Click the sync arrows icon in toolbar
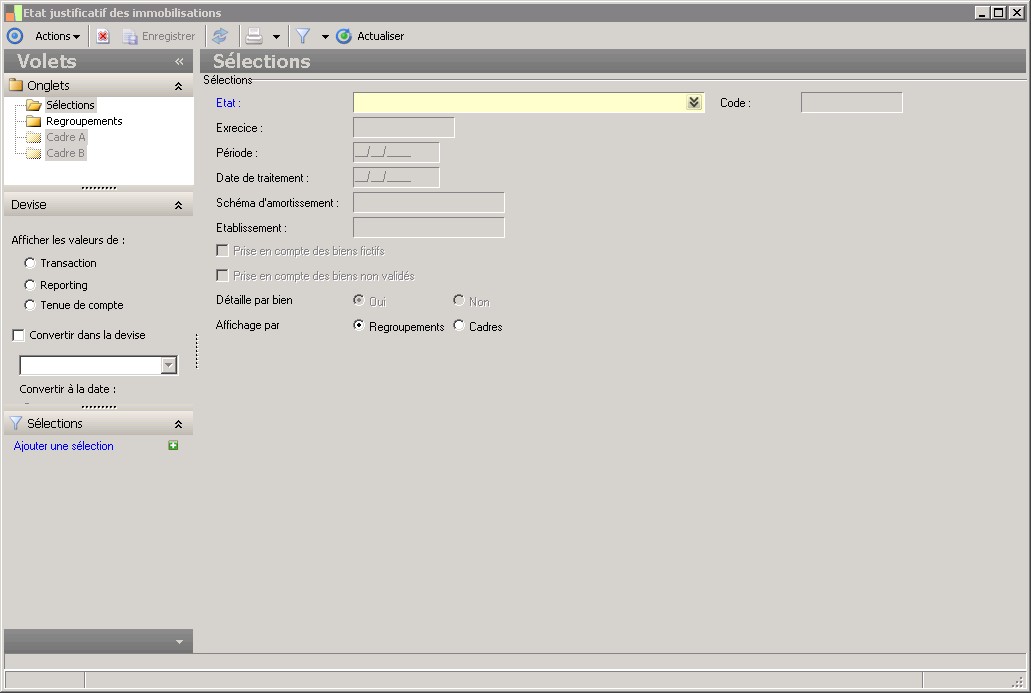The image size is (1031, 693). pos(220,36)
